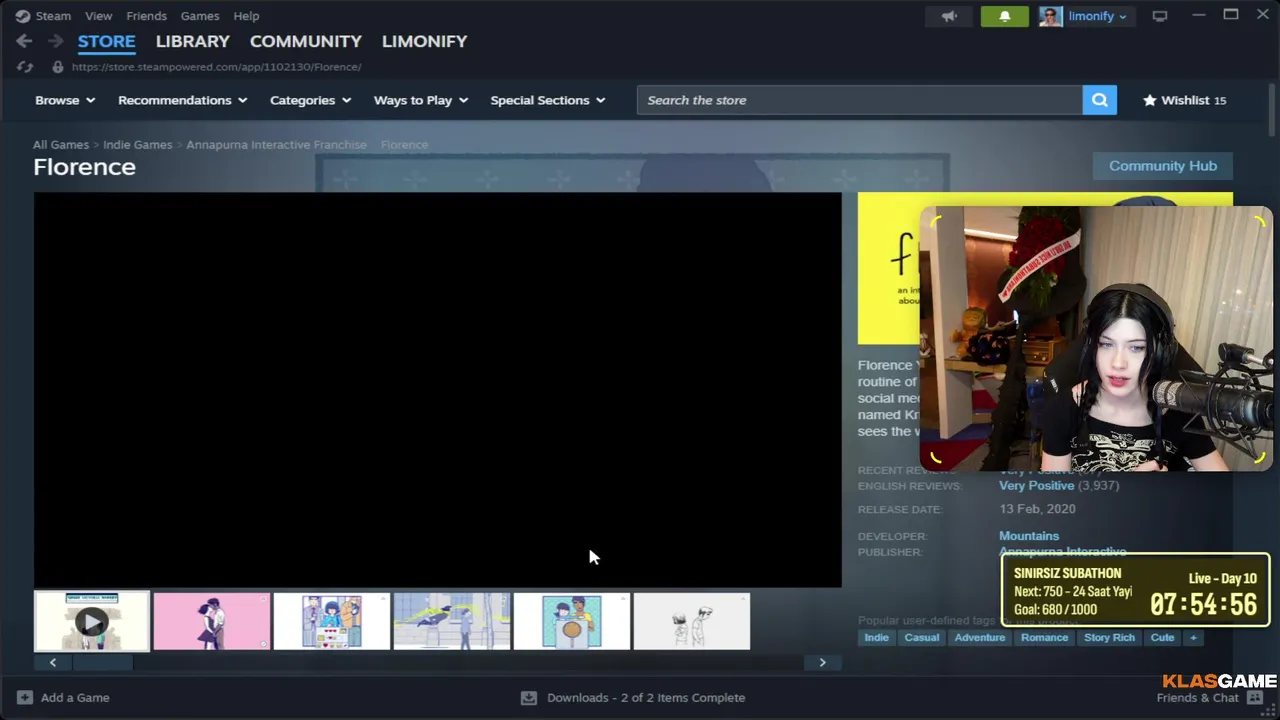Click the All Games breadcrumb link
1280x720 pixels.
(x=61, y=145)
